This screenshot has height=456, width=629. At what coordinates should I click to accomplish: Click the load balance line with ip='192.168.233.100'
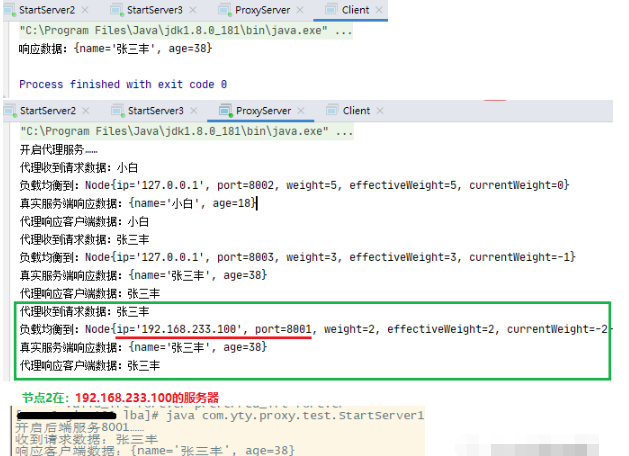coord(314,329)
